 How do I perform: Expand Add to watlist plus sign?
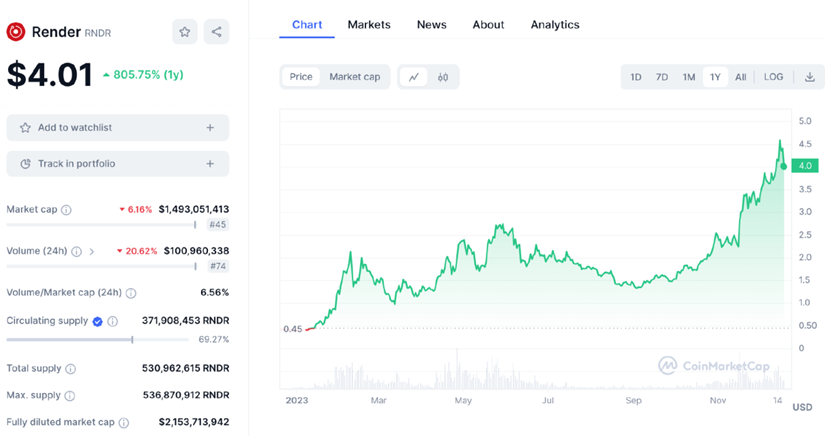210,128
